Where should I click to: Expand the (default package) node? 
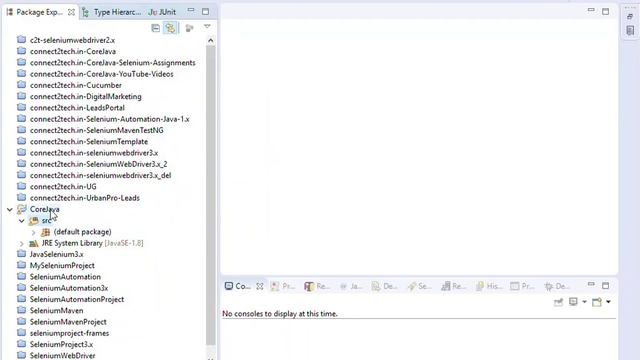(33, 232)
